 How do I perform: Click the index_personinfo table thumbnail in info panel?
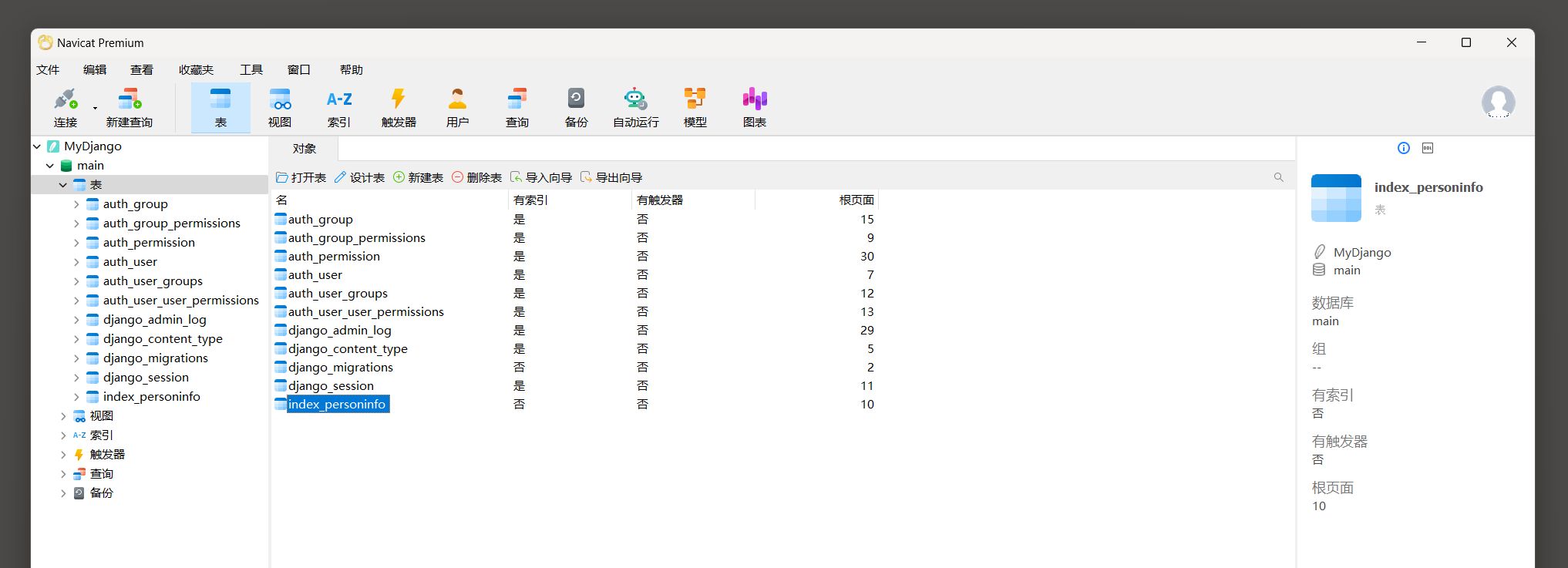click(1336, 198)
